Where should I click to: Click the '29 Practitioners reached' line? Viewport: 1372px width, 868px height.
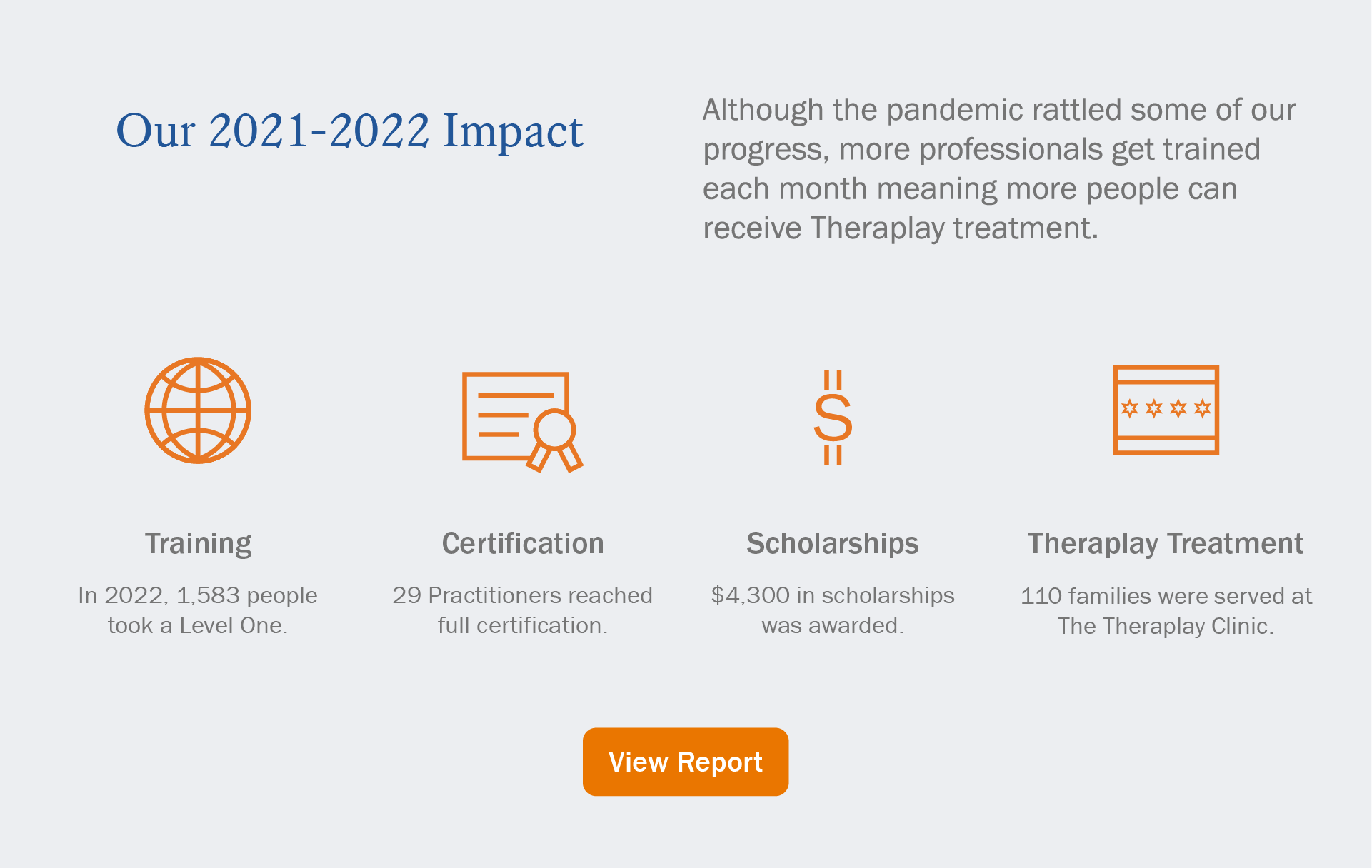[x=523, y=595]
